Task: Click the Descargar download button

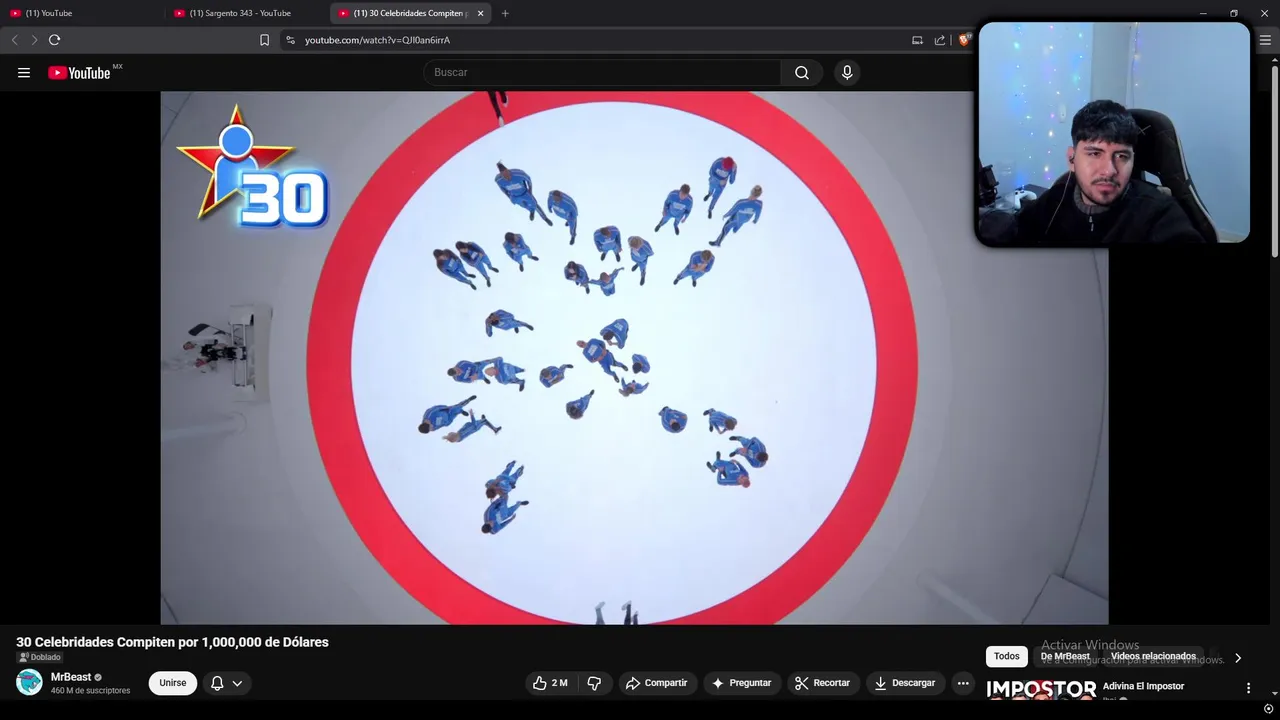Action: click(x=905, y=683)
